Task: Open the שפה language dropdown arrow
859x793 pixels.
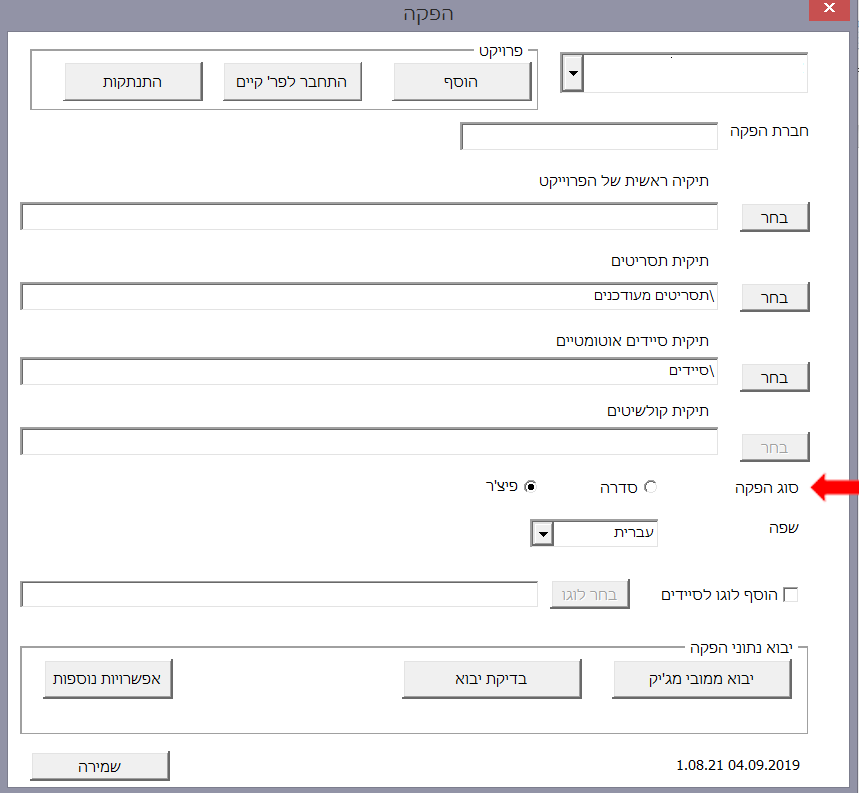Action: (542, 534)
